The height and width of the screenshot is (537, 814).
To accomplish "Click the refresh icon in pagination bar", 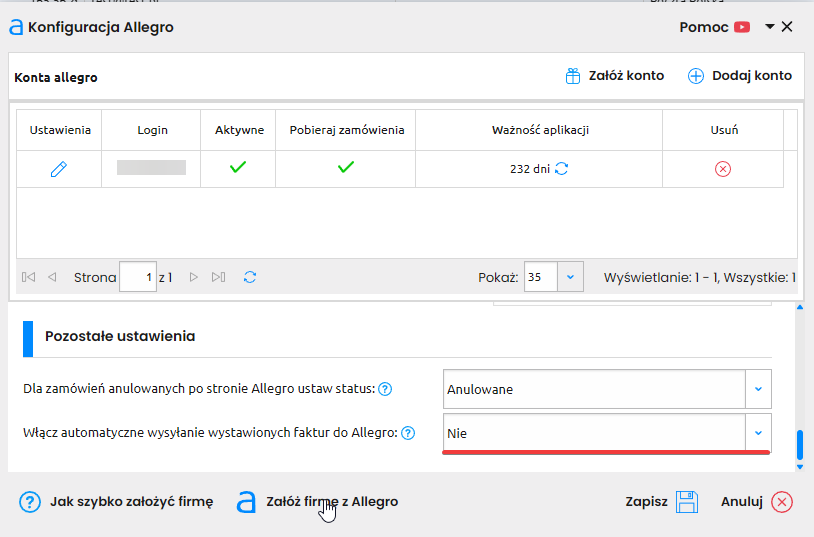I will 250,277.
